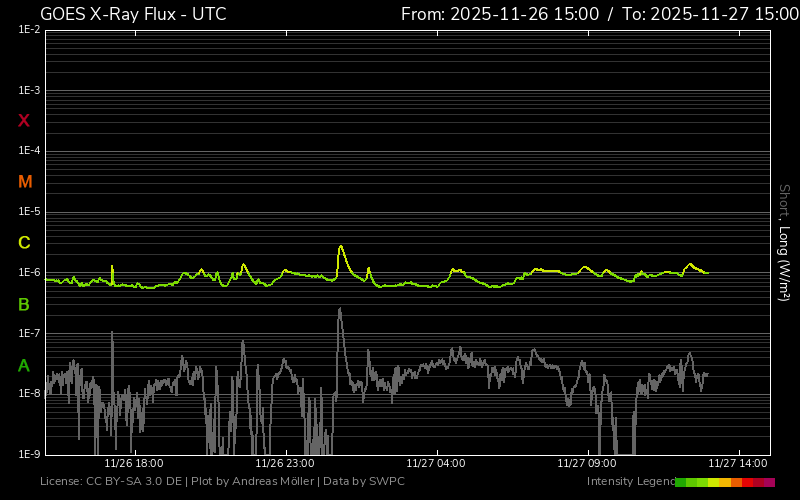Click the 'Plot by Andreas Möller' credit

point(253,481)
